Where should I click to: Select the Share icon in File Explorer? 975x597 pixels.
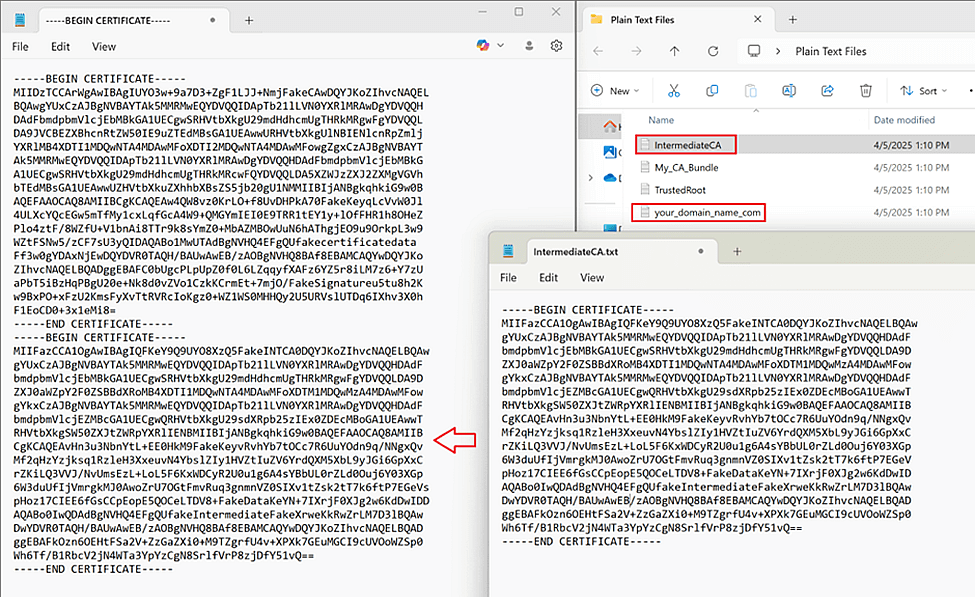[827, 90]
